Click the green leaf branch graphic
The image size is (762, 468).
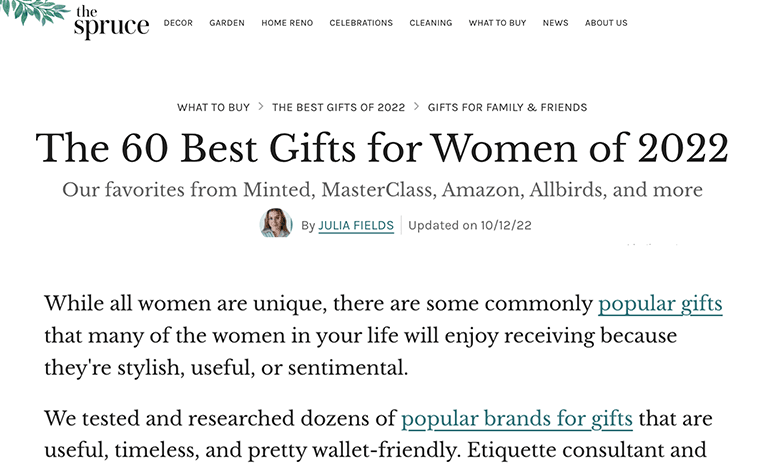(33, 11)
